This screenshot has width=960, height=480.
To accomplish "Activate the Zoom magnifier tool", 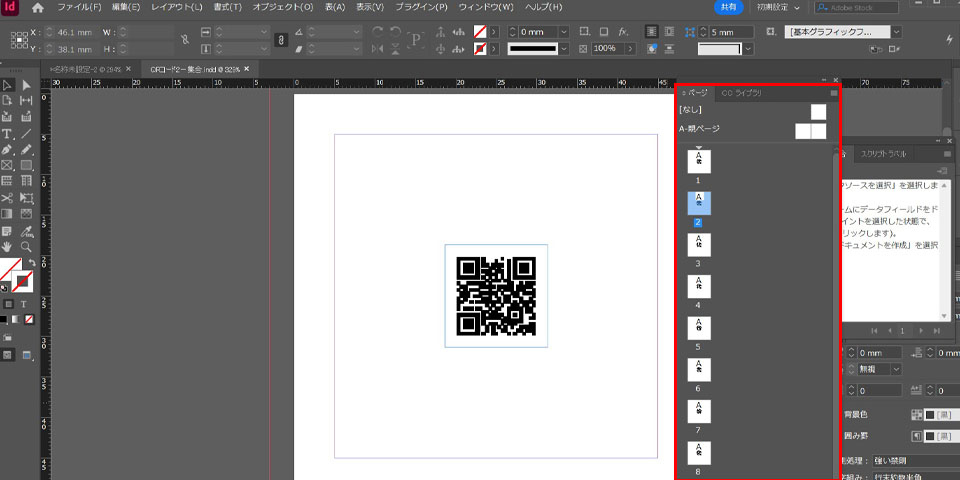I will click(x=26, y=246).
